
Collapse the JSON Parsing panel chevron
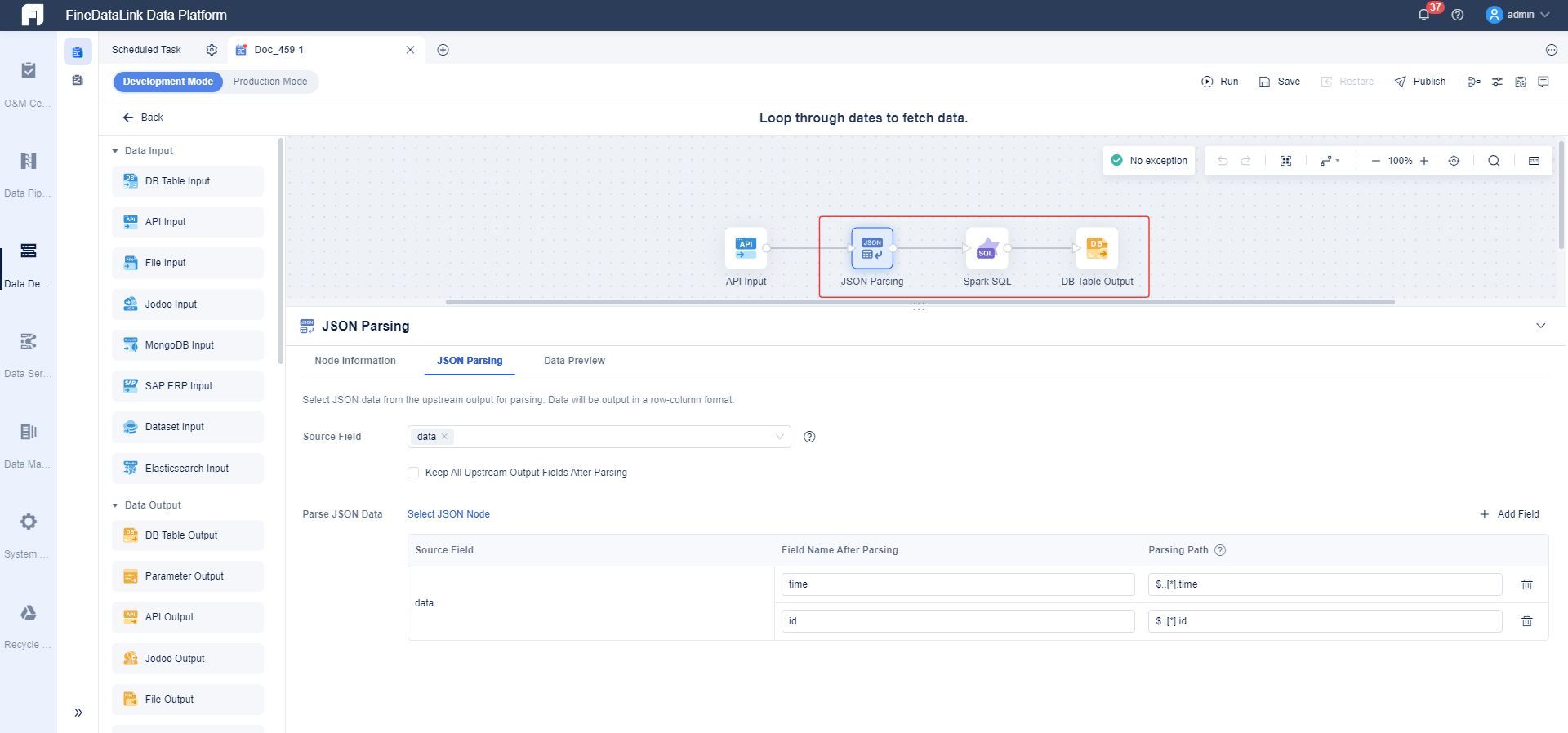click(1540, 326)
